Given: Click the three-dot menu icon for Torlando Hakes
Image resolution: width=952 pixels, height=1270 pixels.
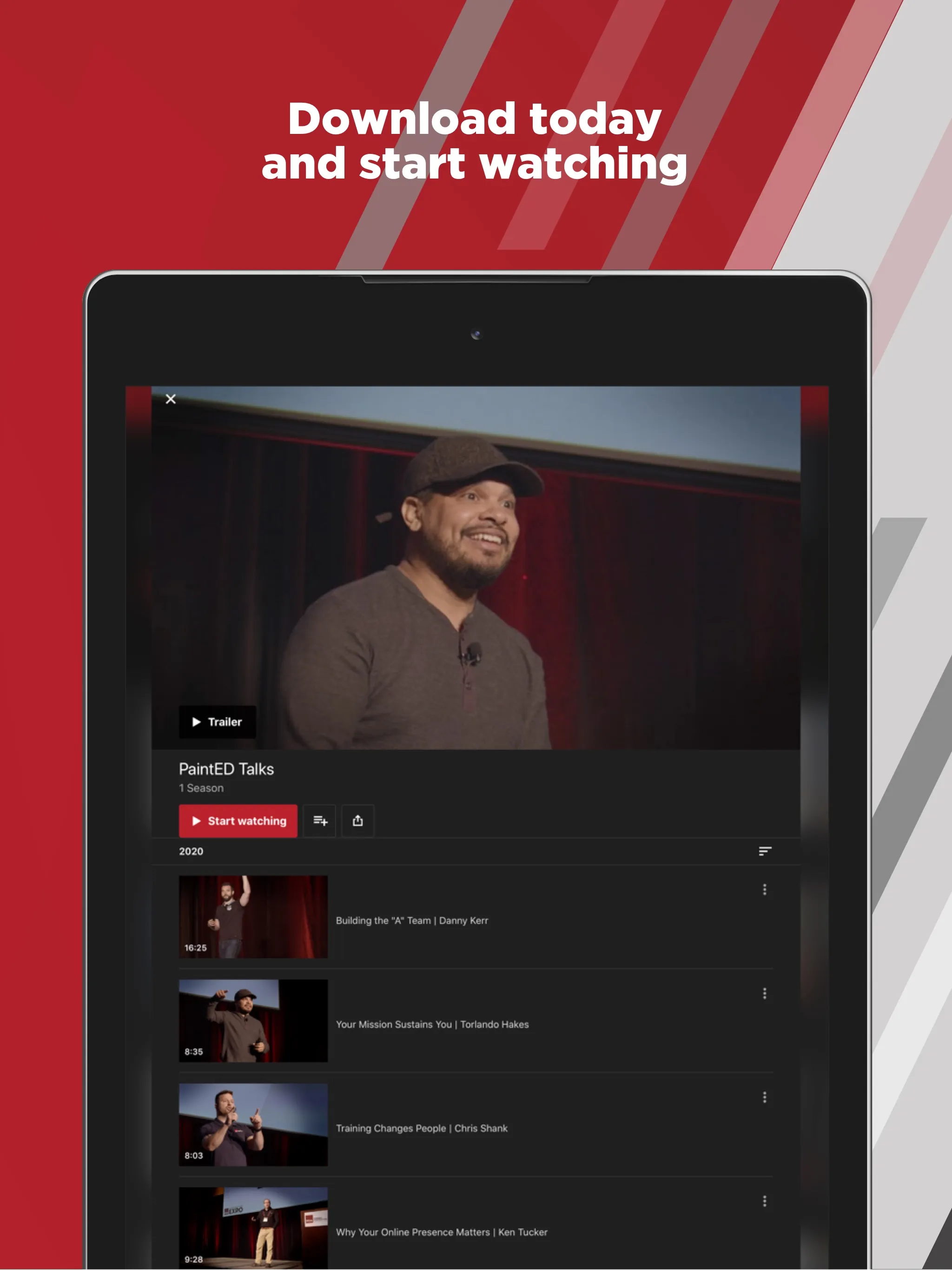Looking at the screenshot, I should (765, 994).
